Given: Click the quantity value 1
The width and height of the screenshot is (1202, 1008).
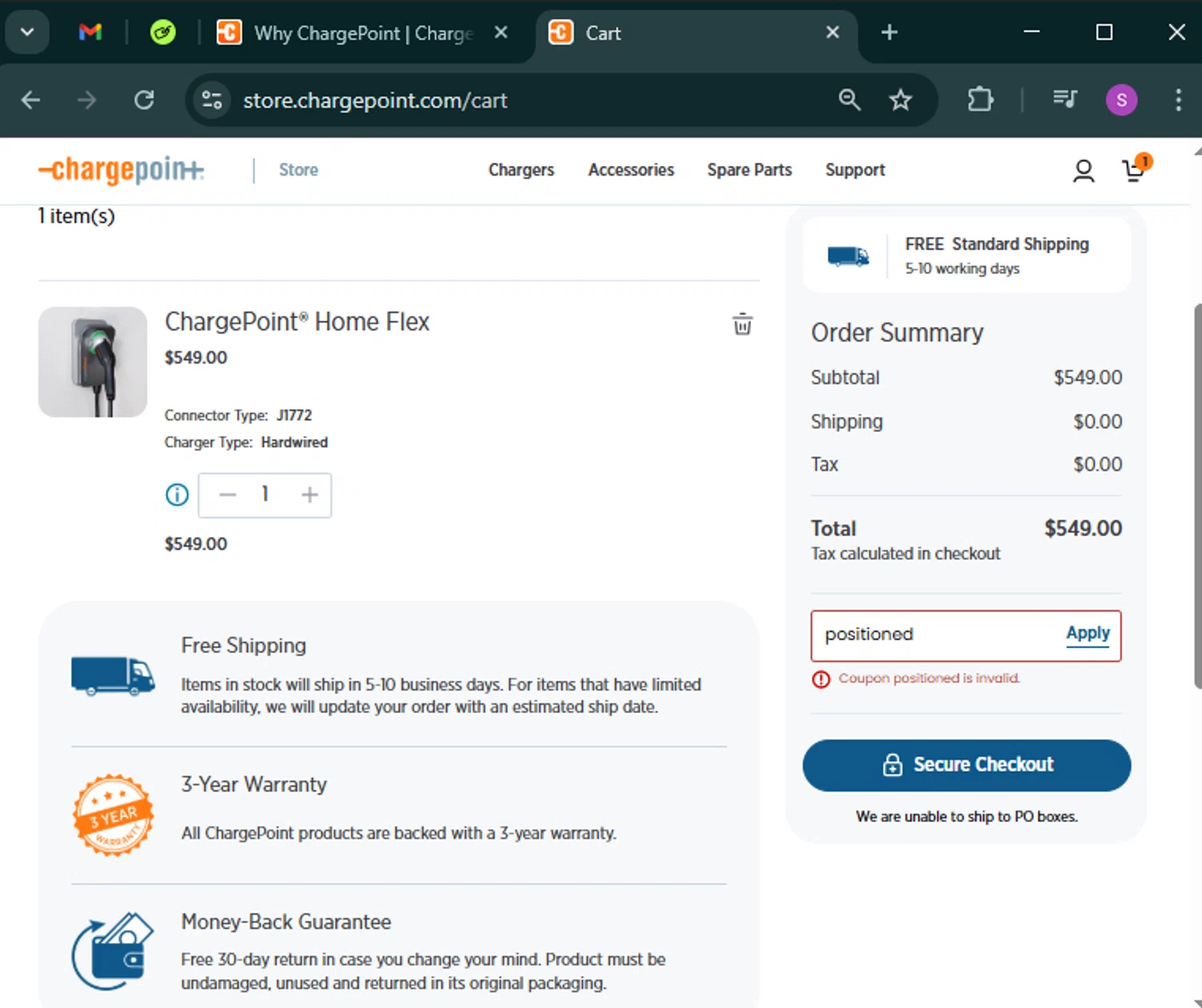Looking at the screenshot, I should (265, 494).
